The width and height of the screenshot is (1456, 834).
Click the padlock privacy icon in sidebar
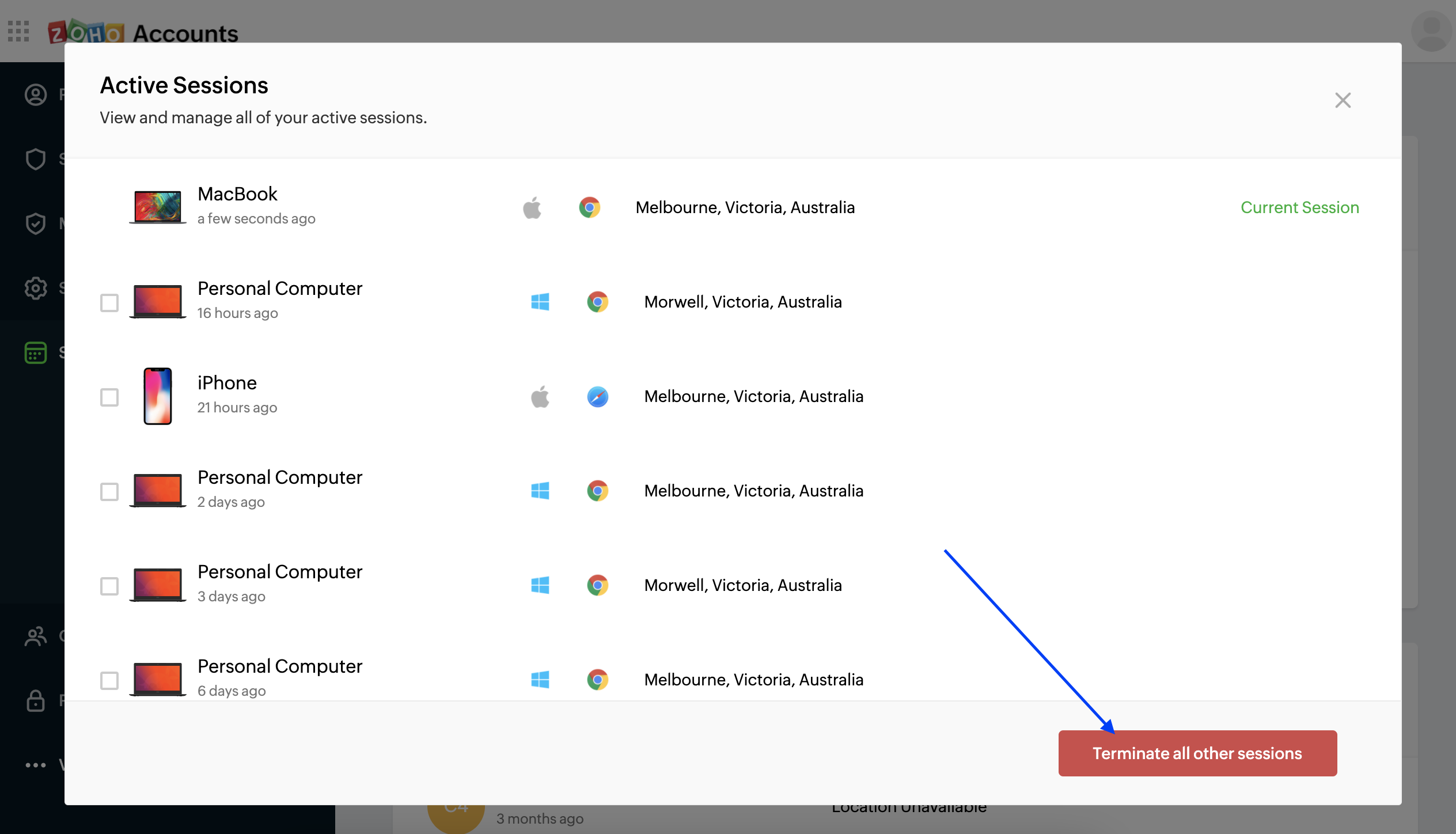tap(36, 700)
